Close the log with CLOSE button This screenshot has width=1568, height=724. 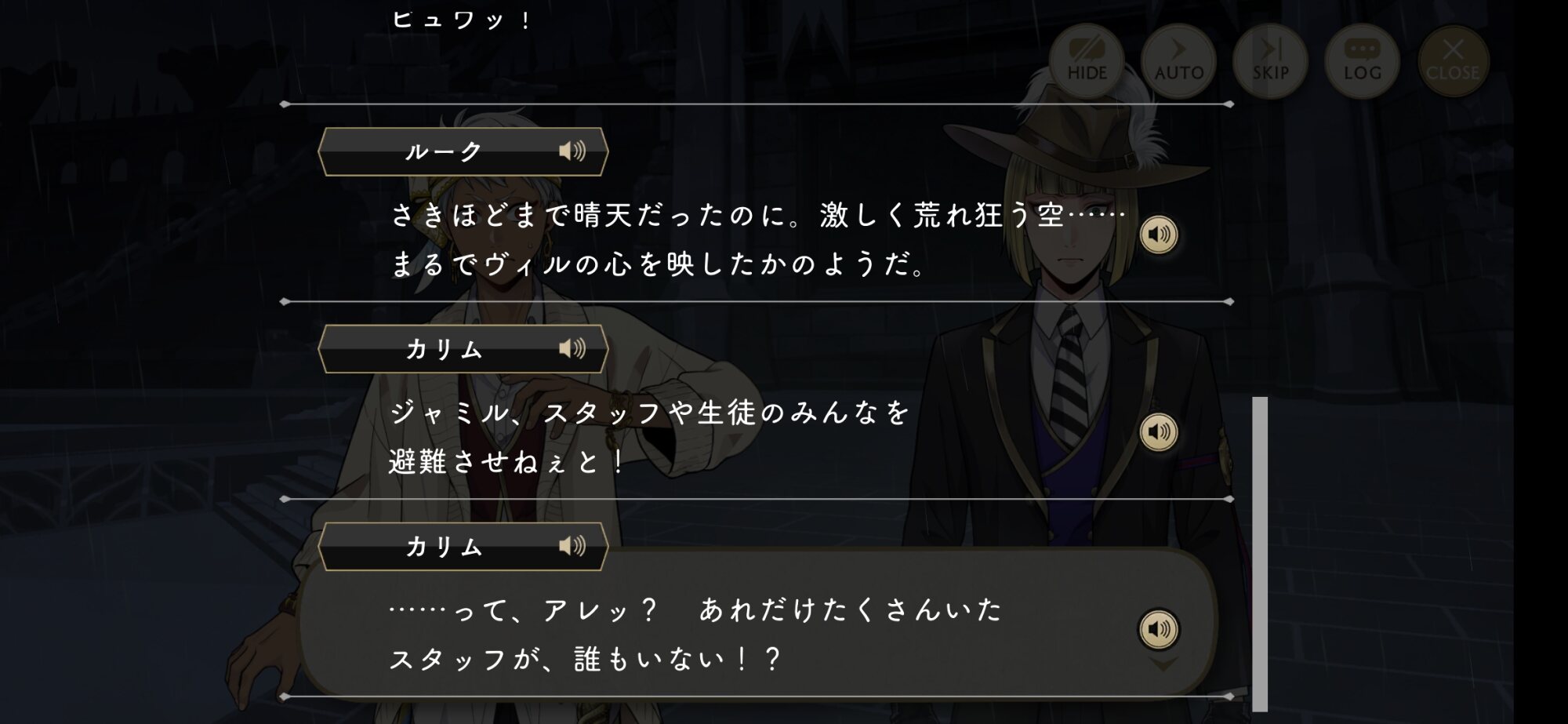[x=1453, y=60]
